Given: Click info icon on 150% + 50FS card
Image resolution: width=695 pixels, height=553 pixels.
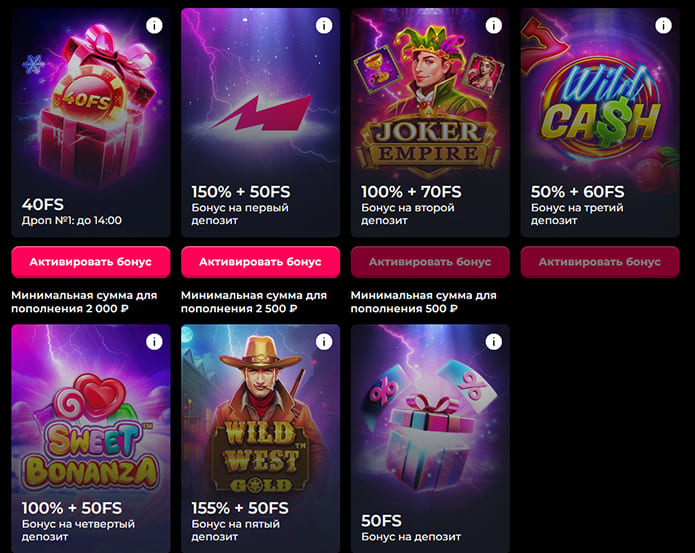Looking at the screenshot, I should (324, 26).
